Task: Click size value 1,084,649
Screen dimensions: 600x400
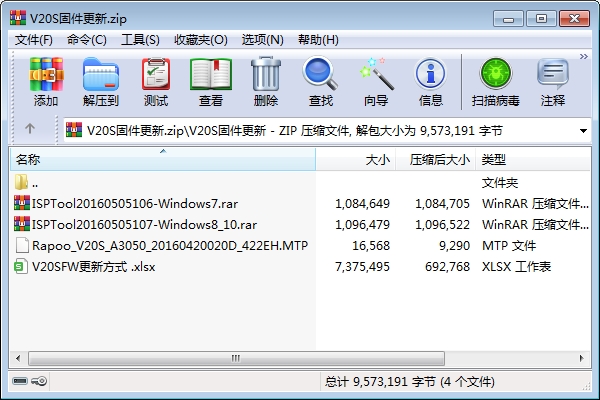Action: coord(362,204)
